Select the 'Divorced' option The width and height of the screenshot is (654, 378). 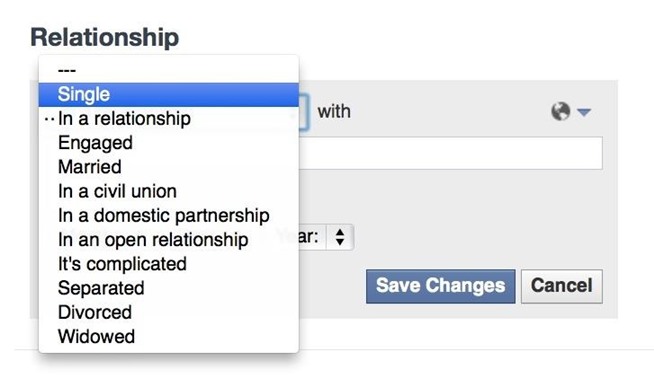point(169,312)
